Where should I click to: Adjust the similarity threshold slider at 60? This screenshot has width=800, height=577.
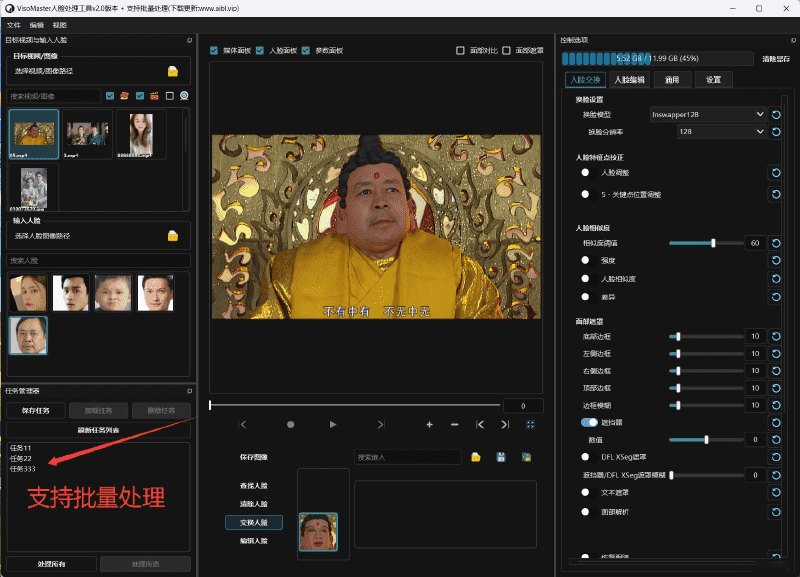[706, 243]
